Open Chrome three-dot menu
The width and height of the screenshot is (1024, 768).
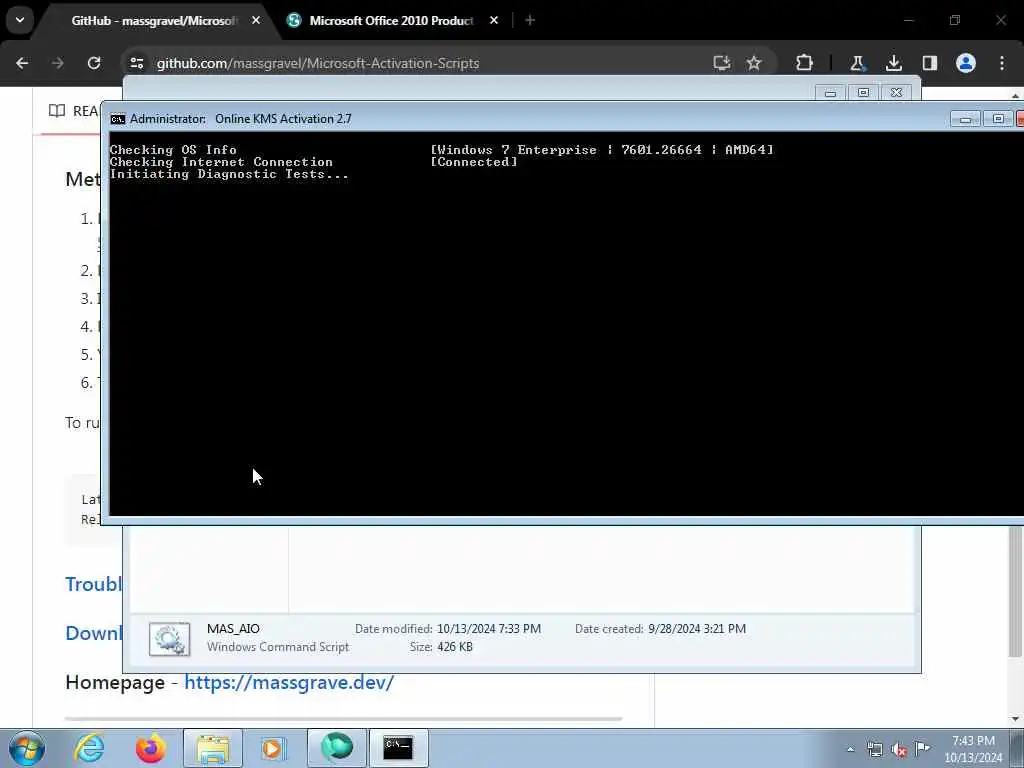pos(1002,63)
